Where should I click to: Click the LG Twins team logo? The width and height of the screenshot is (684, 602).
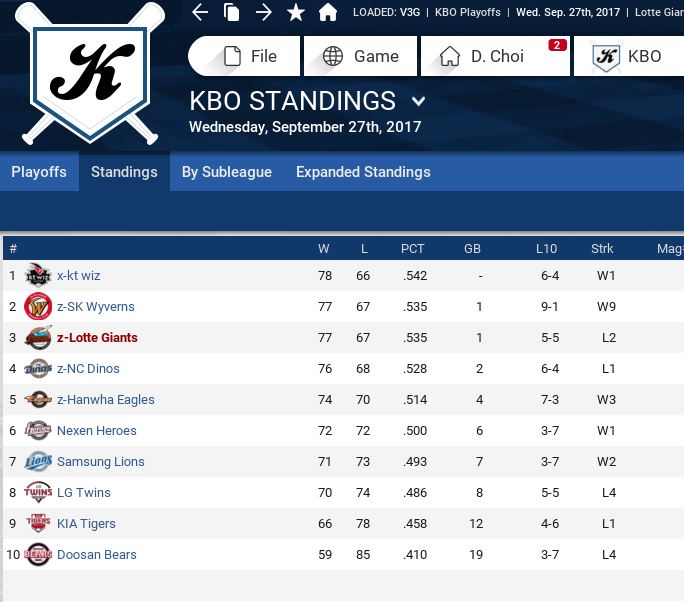click(x=38, y=493)
